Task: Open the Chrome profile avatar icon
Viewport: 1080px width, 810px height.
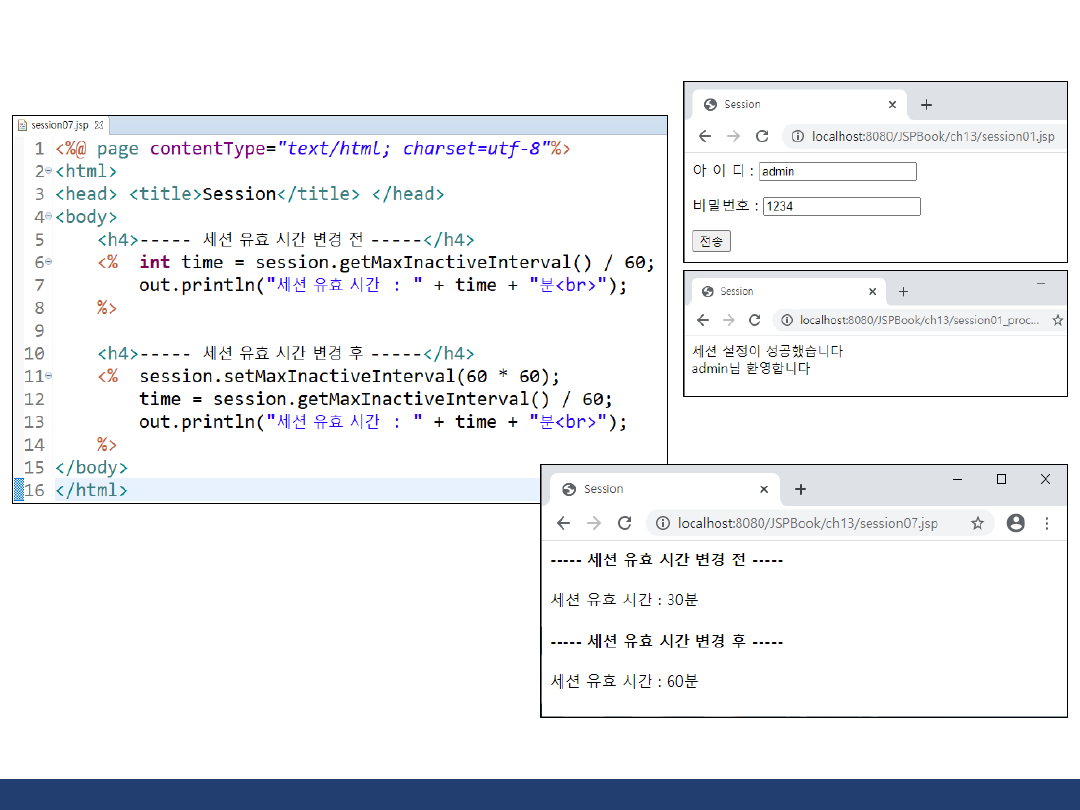Action: 1015,523
